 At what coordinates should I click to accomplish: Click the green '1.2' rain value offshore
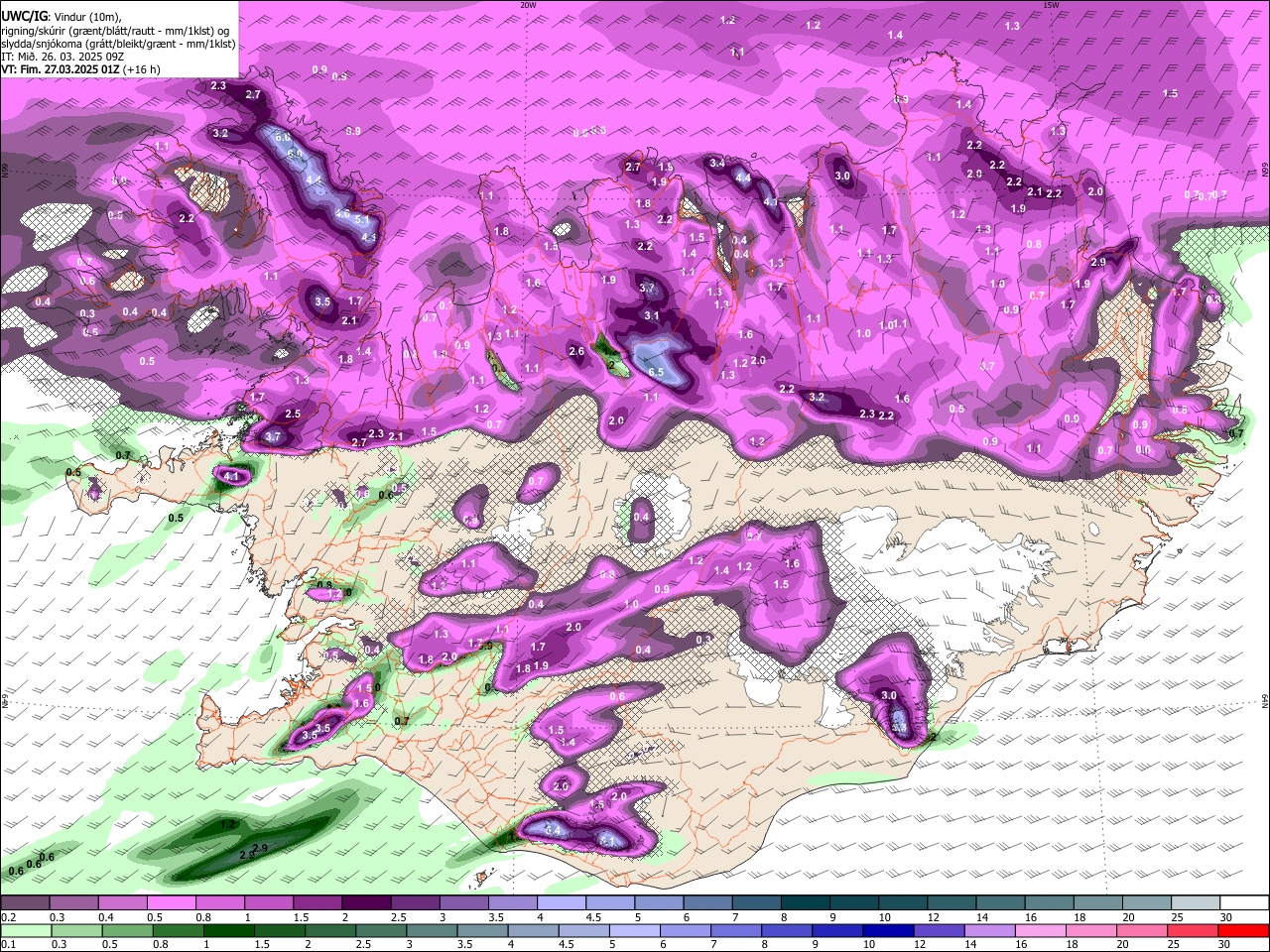pos(227,824)
